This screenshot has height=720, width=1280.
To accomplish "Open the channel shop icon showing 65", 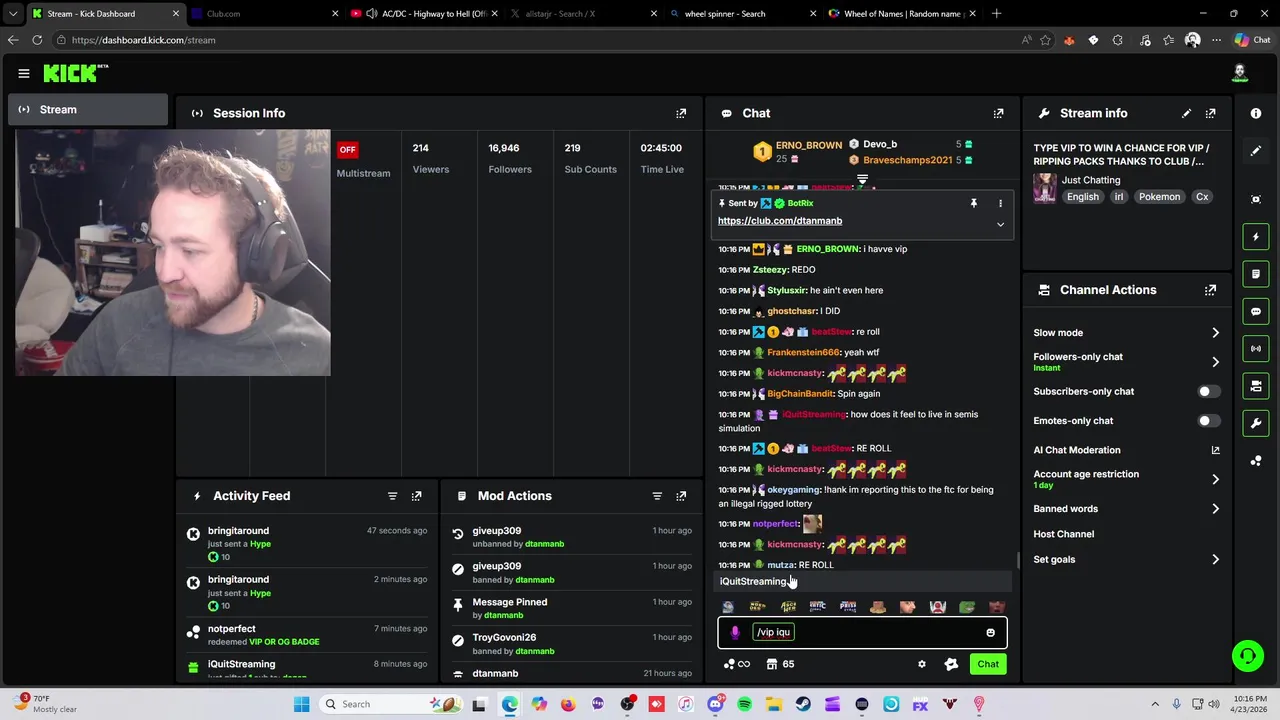I will pyautogui.click(x=780, y=664).
